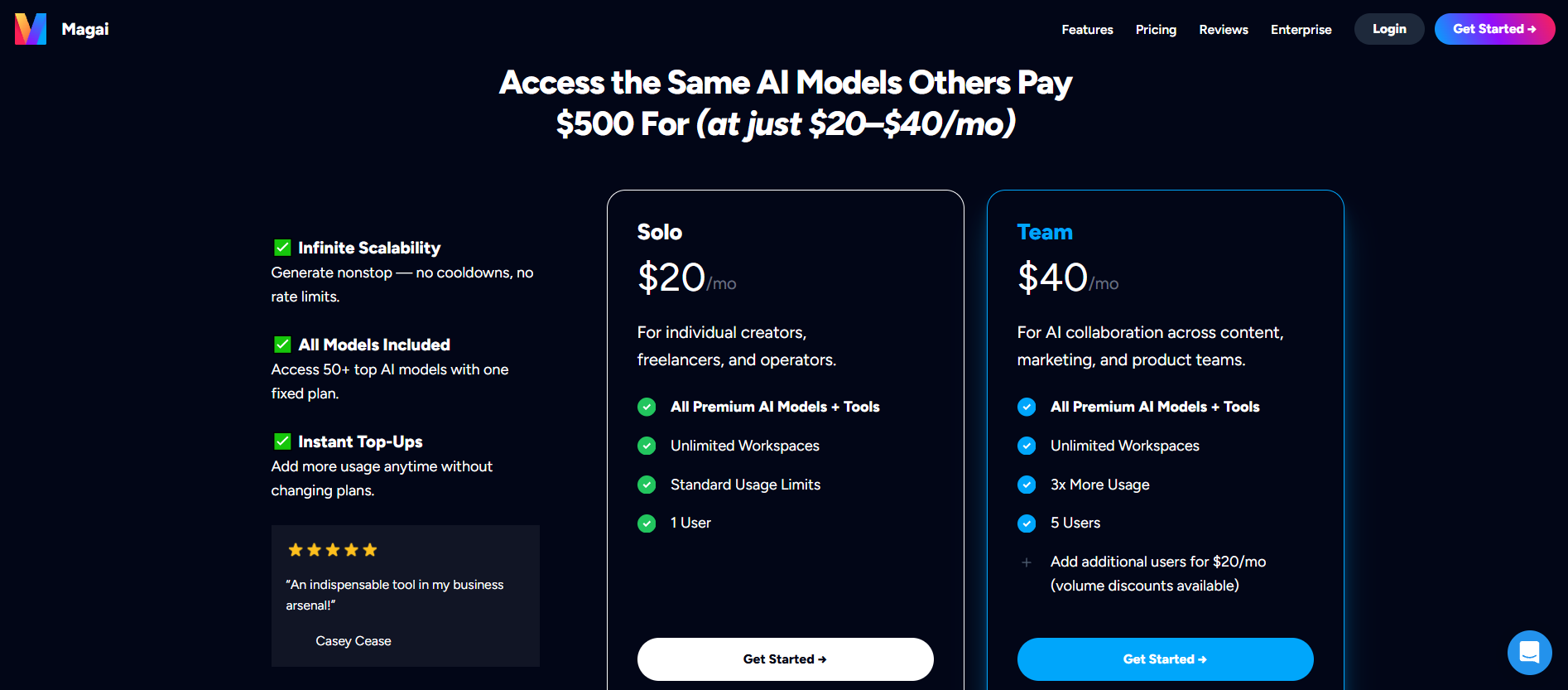Click the Instant Top-Ups checkmark icon

281,441
